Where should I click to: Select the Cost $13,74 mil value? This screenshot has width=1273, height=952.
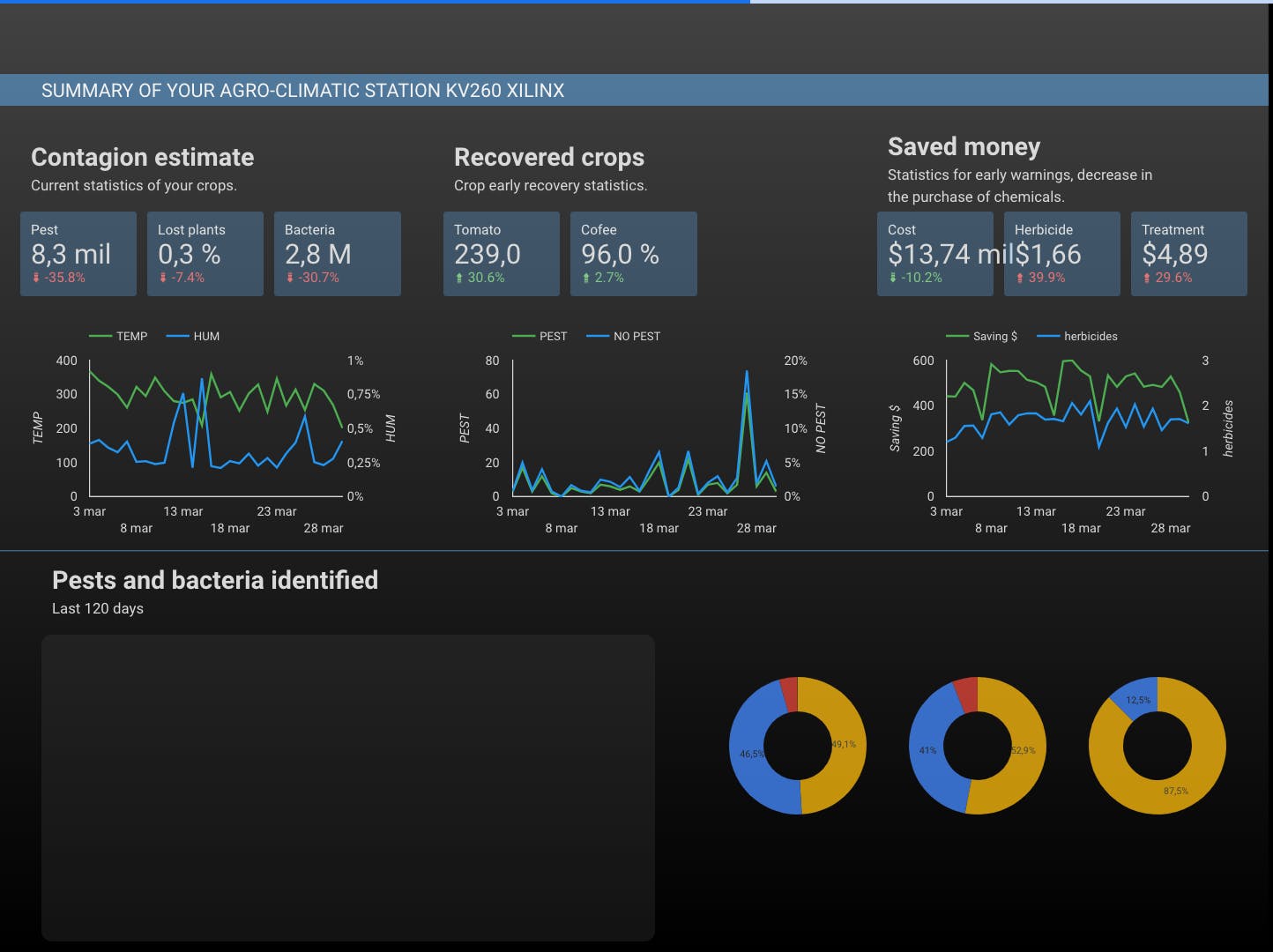(x=950, y=254)
